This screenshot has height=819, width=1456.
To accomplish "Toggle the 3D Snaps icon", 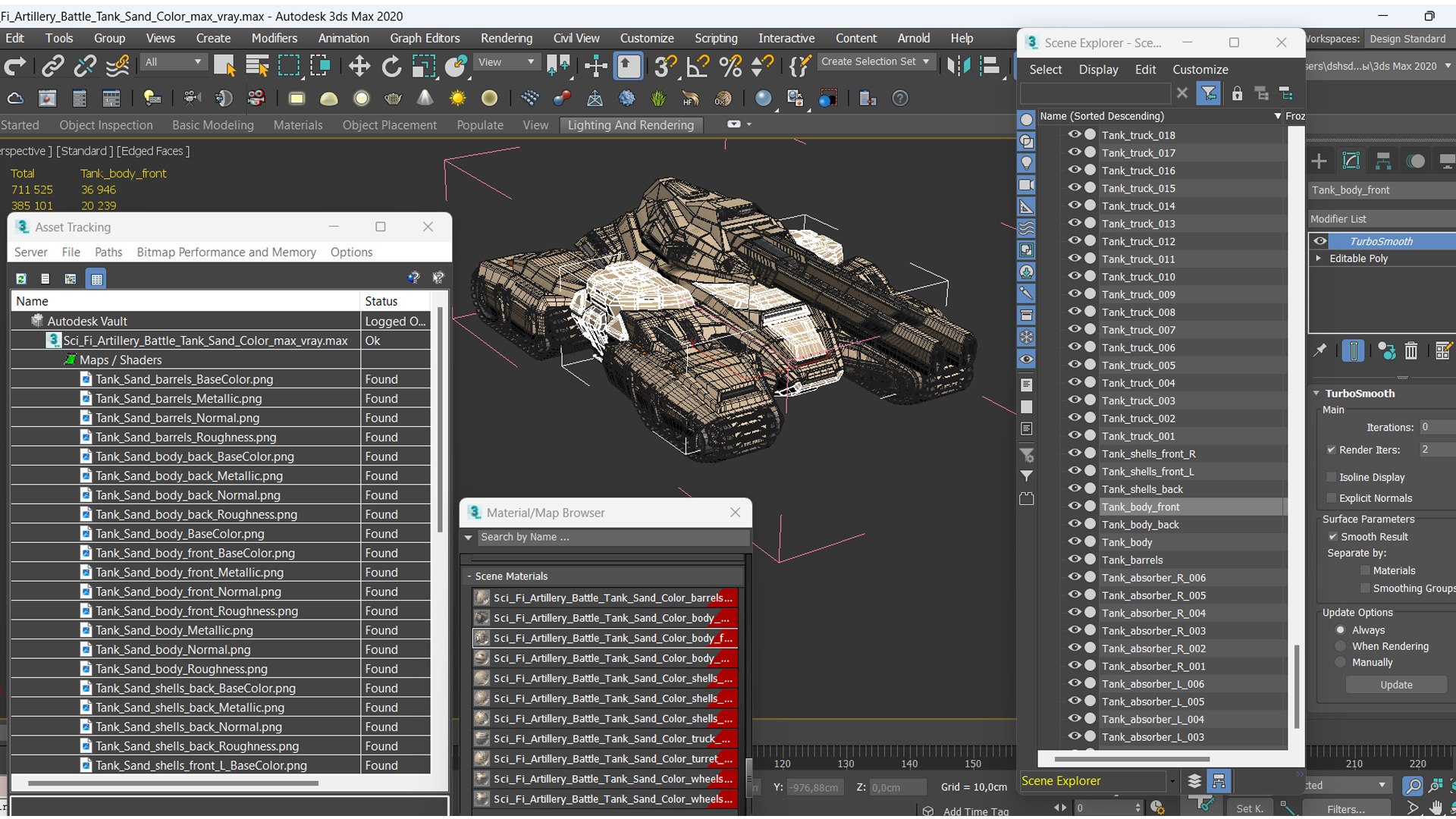I will [x=665, y=67].
